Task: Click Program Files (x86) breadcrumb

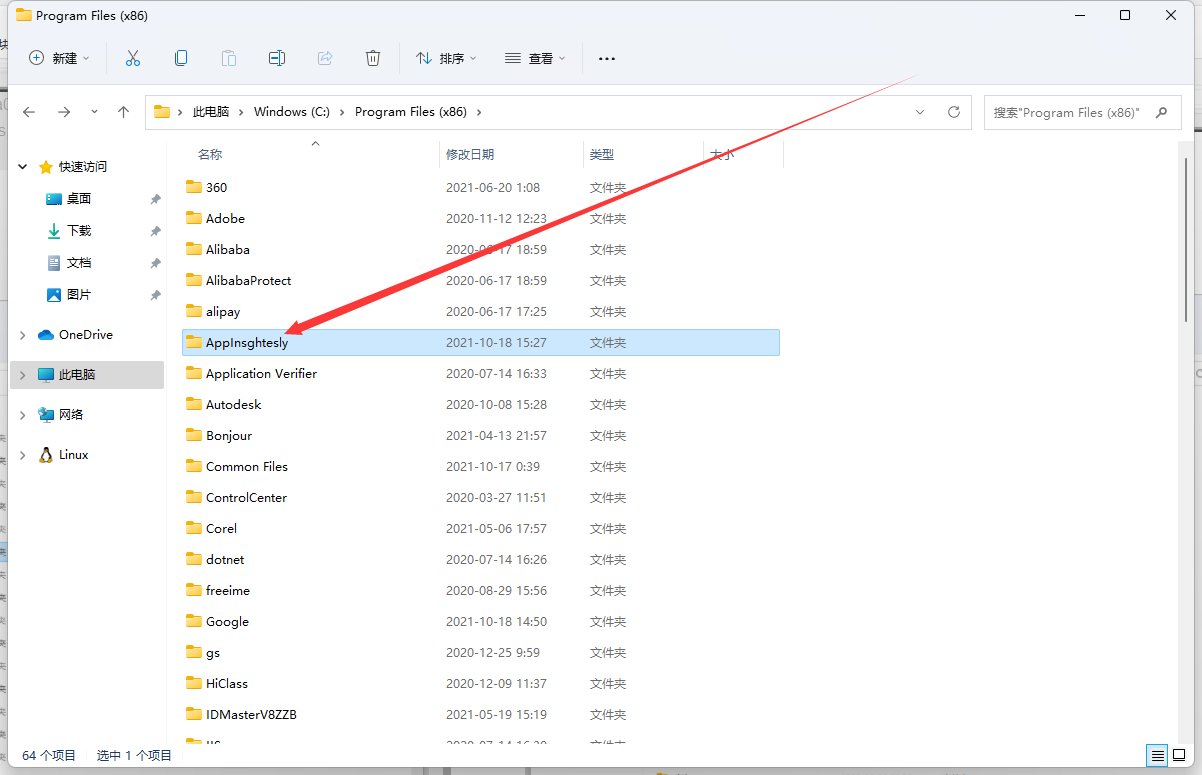Action: point(411,112)
